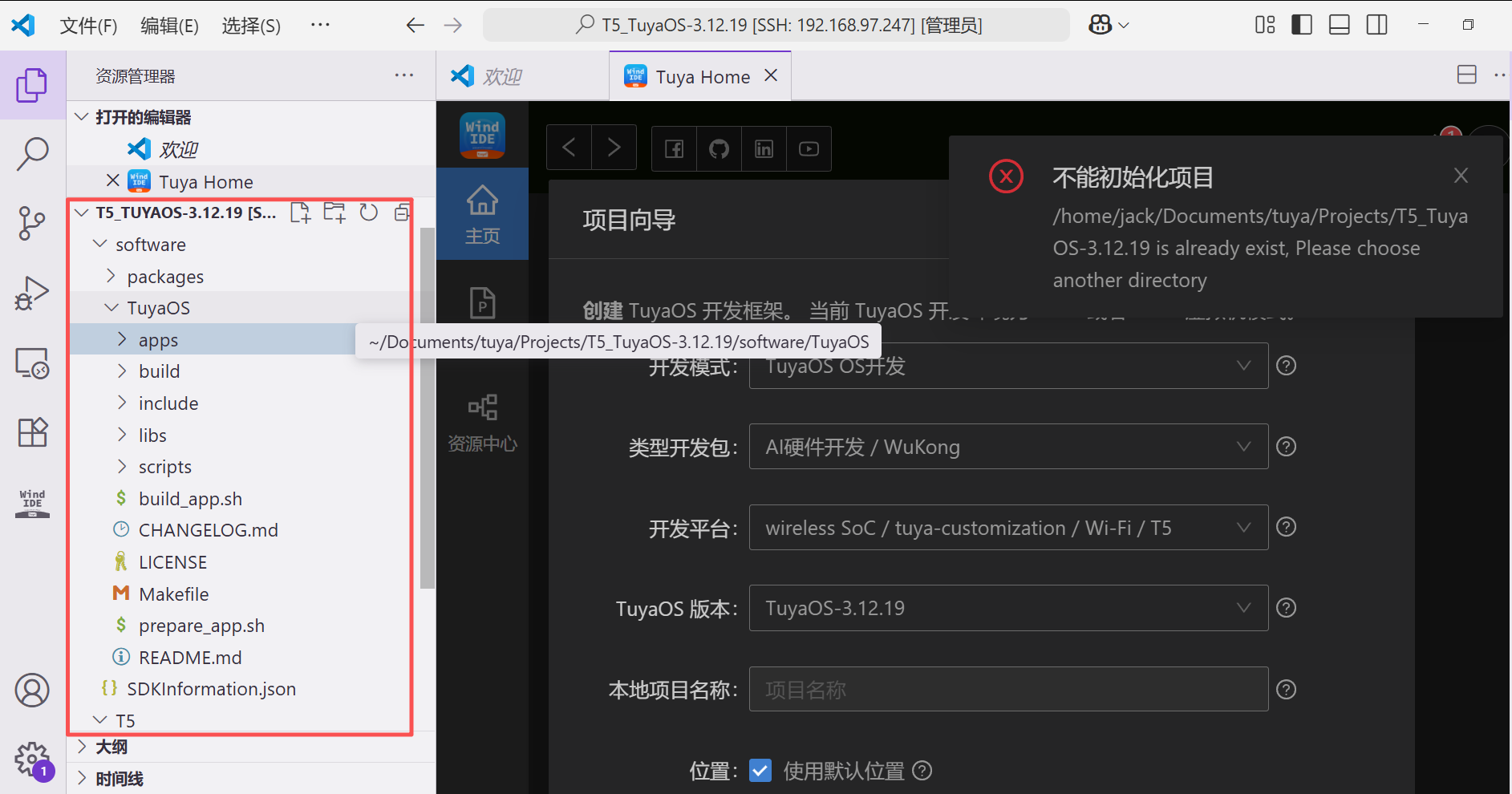Open Source Control view
1512x794 pixels.
(x=32, y=223)
